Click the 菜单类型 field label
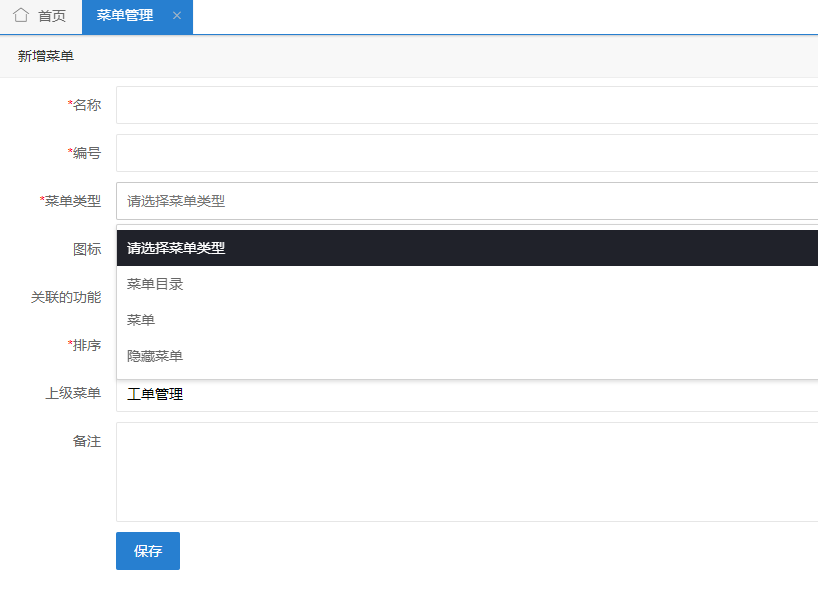 click(72, 201)
